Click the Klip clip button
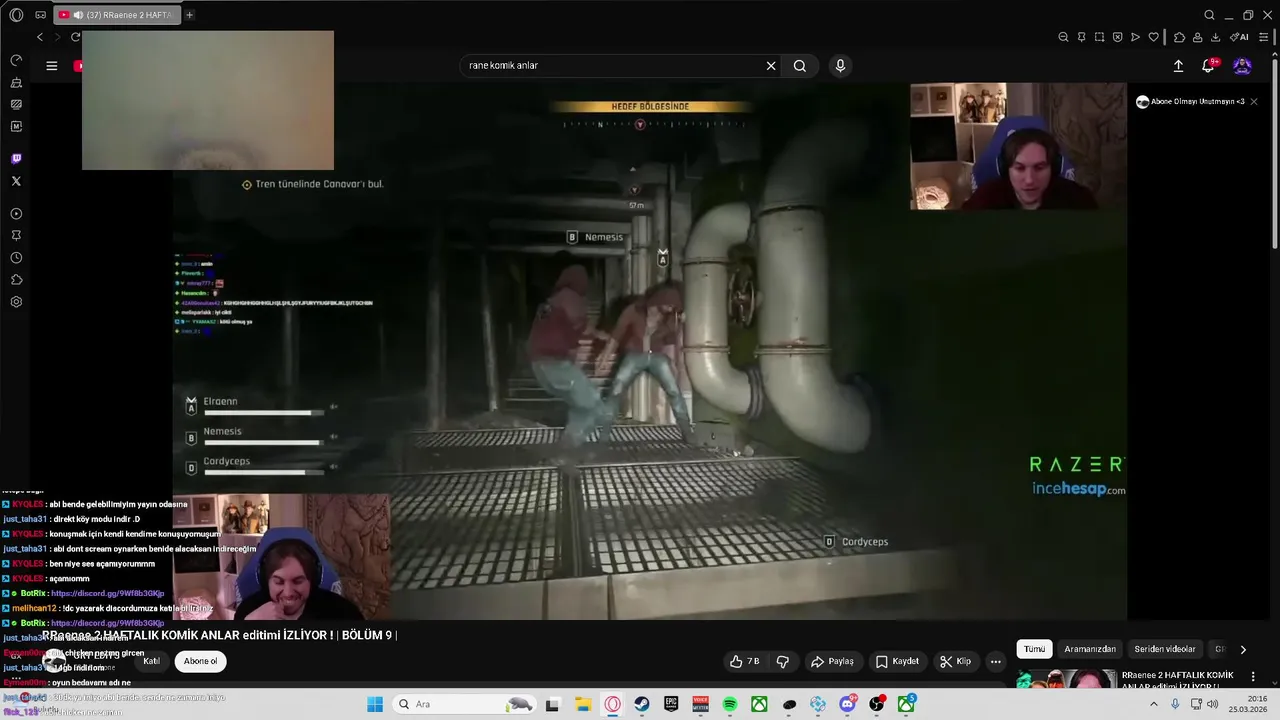This screenshot has width=1280, height=720. click(x=955, y=661)
